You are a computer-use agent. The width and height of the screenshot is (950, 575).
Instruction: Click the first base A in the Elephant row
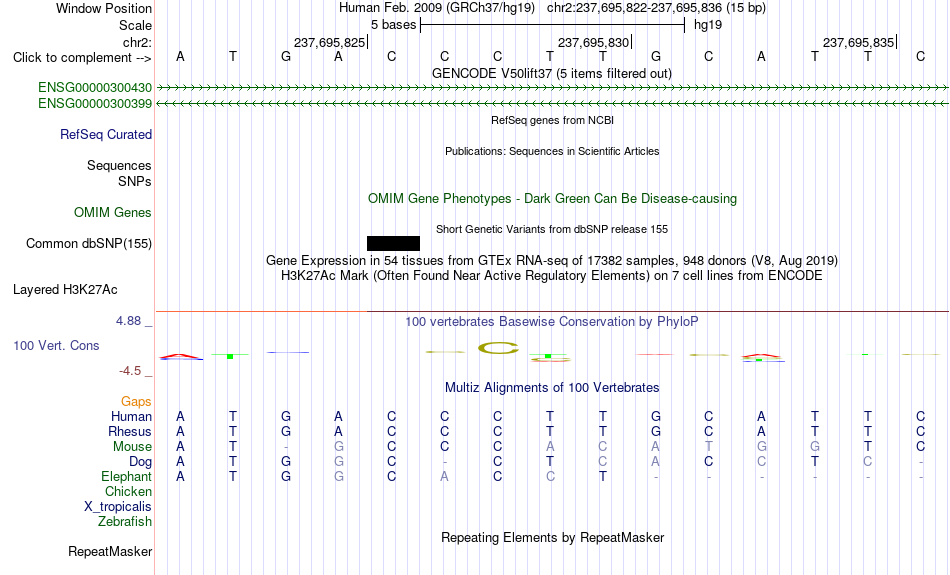click(x=180, y=477)
